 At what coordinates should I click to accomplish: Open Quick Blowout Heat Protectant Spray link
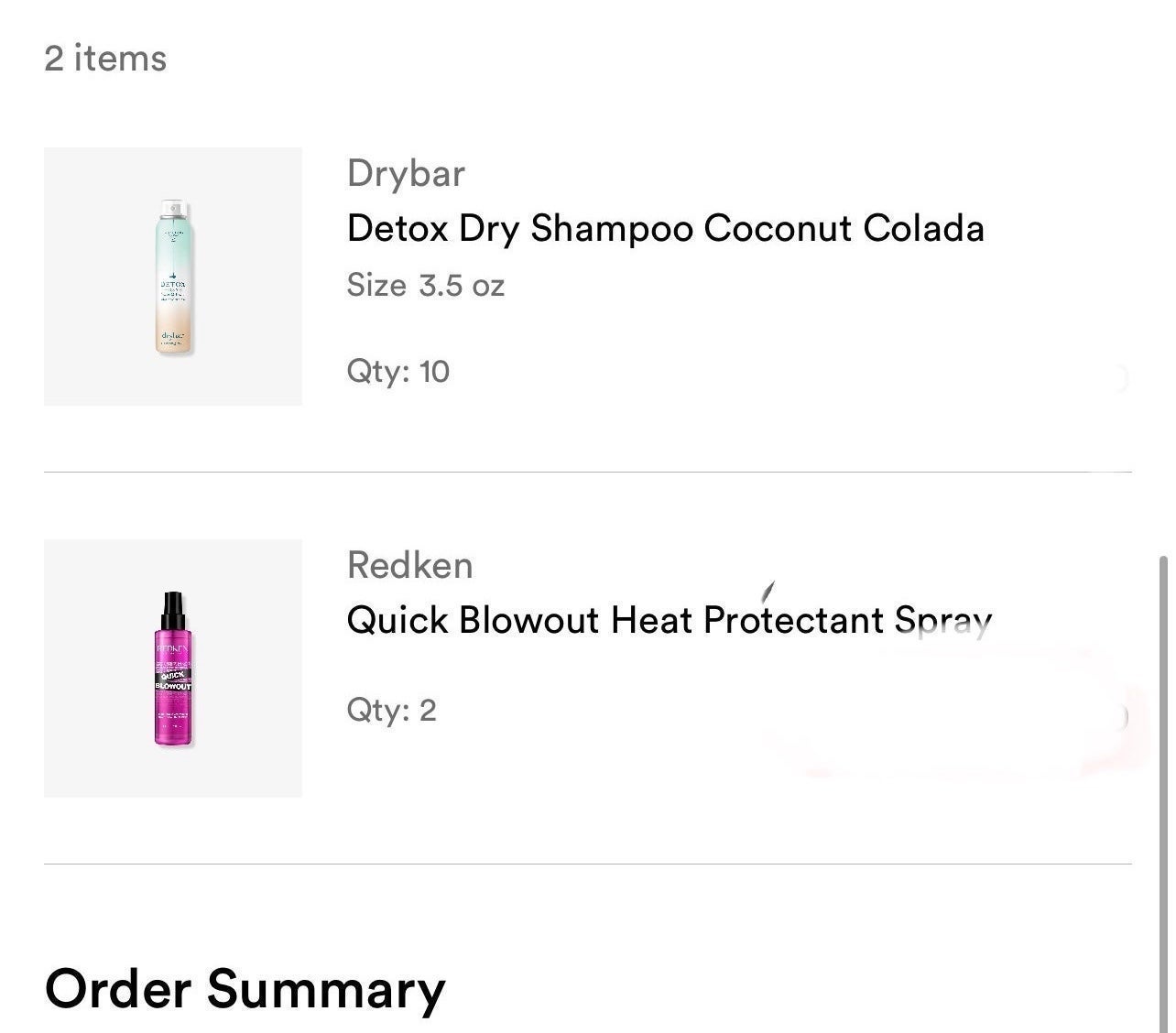pos(670,620)
